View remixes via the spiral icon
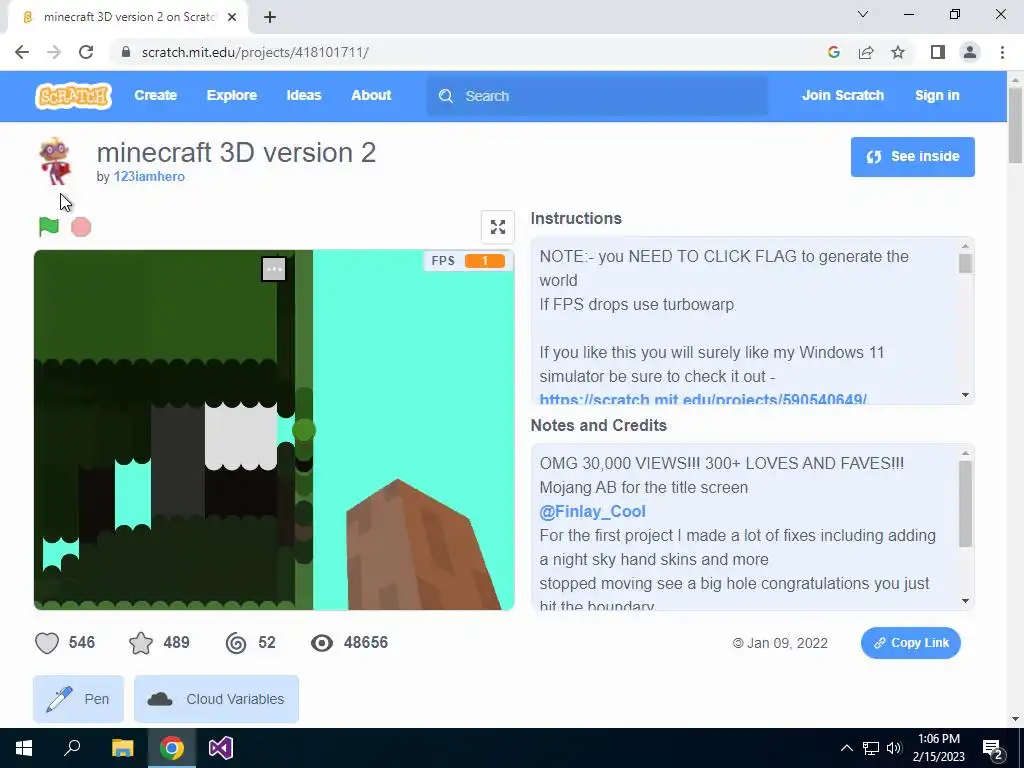Image resolution: width=1024 pixels, height=768 pixels. [236, 643]
